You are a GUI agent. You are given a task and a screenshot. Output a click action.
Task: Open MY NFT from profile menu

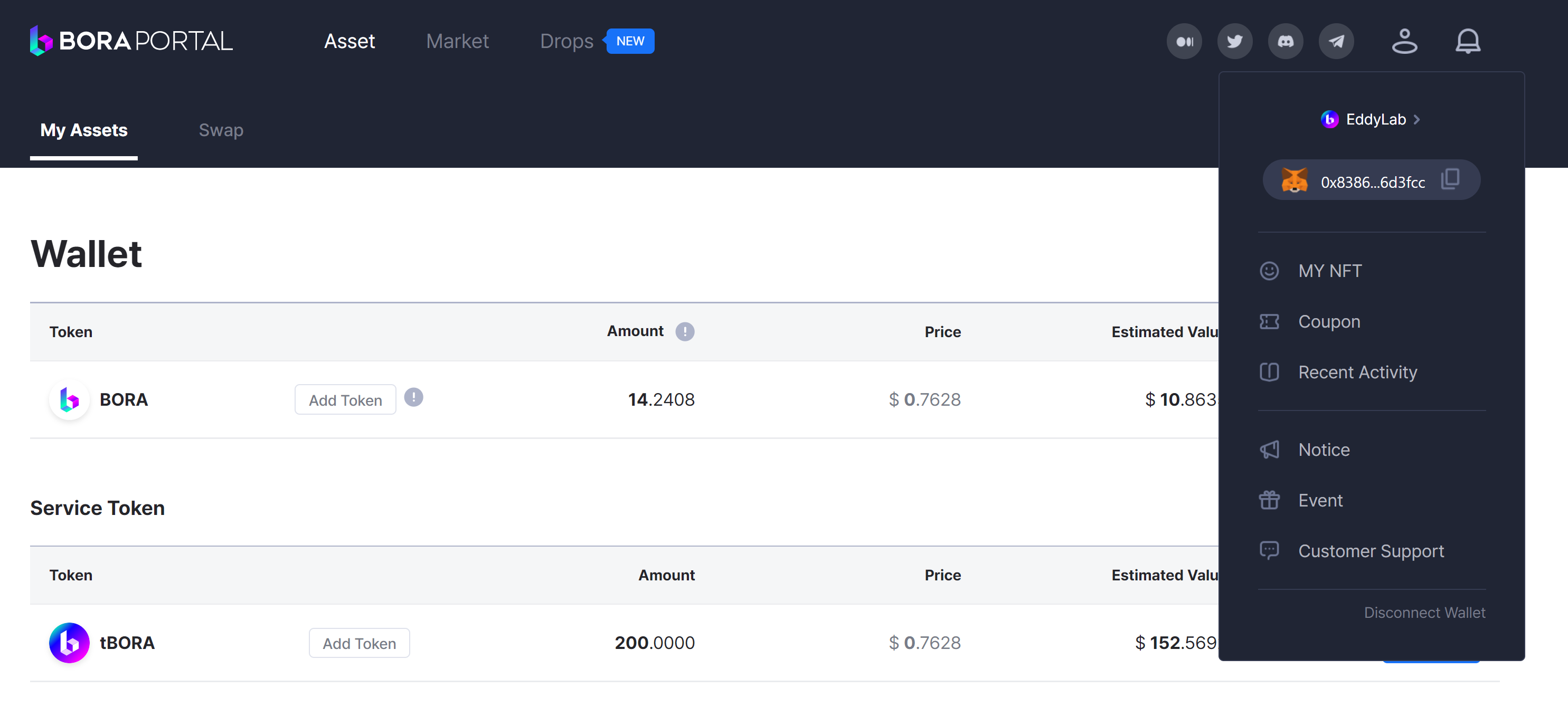(1329, 271)
